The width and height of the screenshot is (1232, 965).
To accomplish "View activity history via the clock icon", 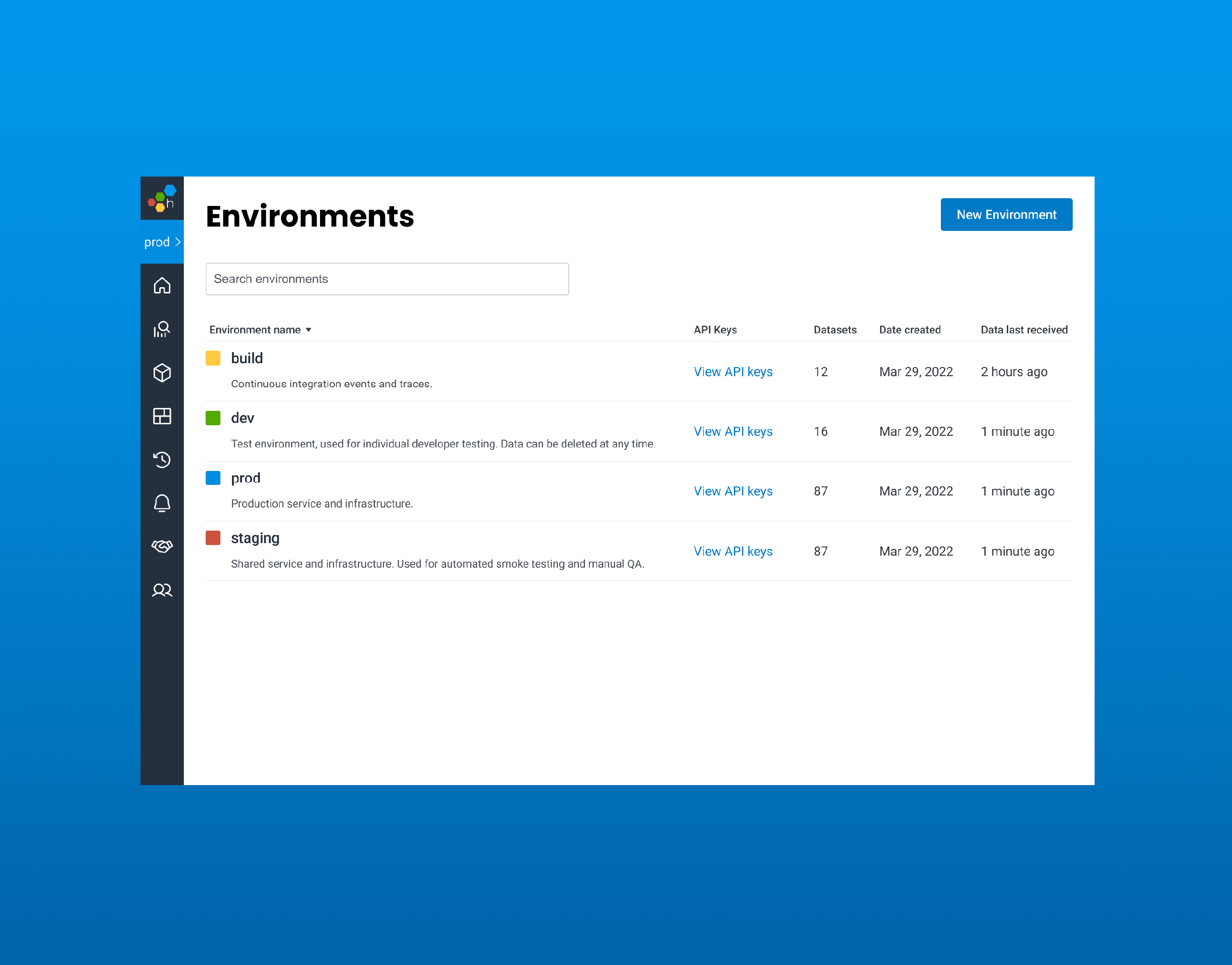I will [x=162, y=460].
